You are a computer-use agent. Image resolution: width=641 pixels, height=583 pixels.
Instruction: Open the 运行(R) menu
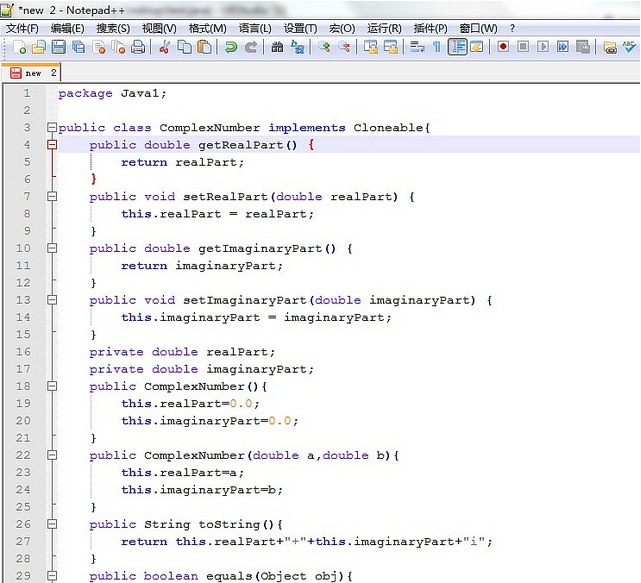(384, 28)
